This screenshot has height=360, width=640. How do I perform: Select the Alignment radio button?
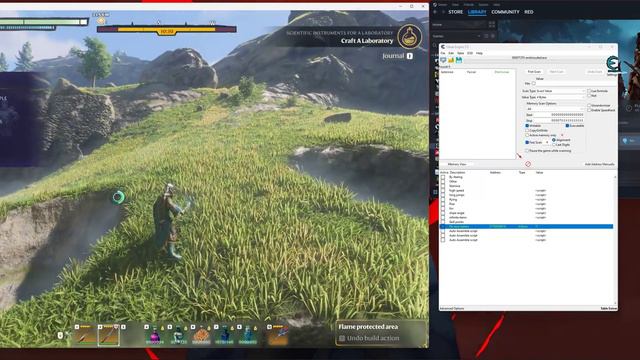(x=554, y=140)
